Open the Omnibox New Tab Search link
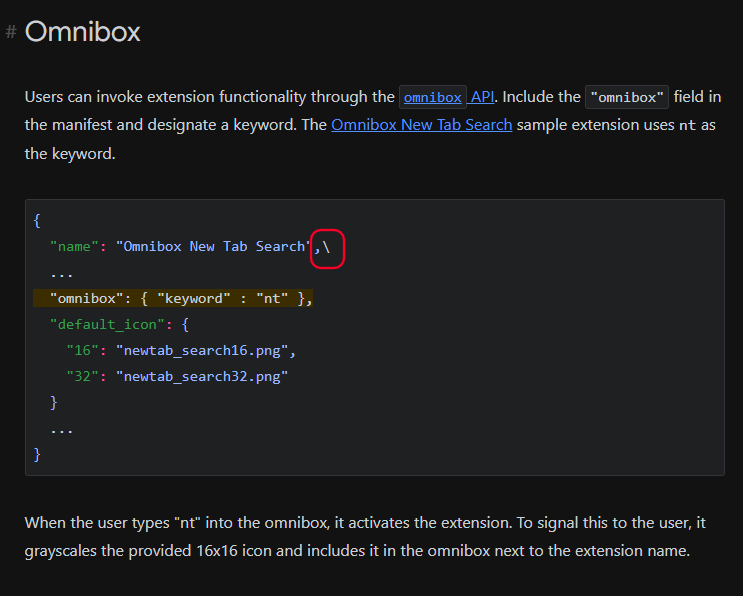This screenshot has width=743, height=596. 422,125
